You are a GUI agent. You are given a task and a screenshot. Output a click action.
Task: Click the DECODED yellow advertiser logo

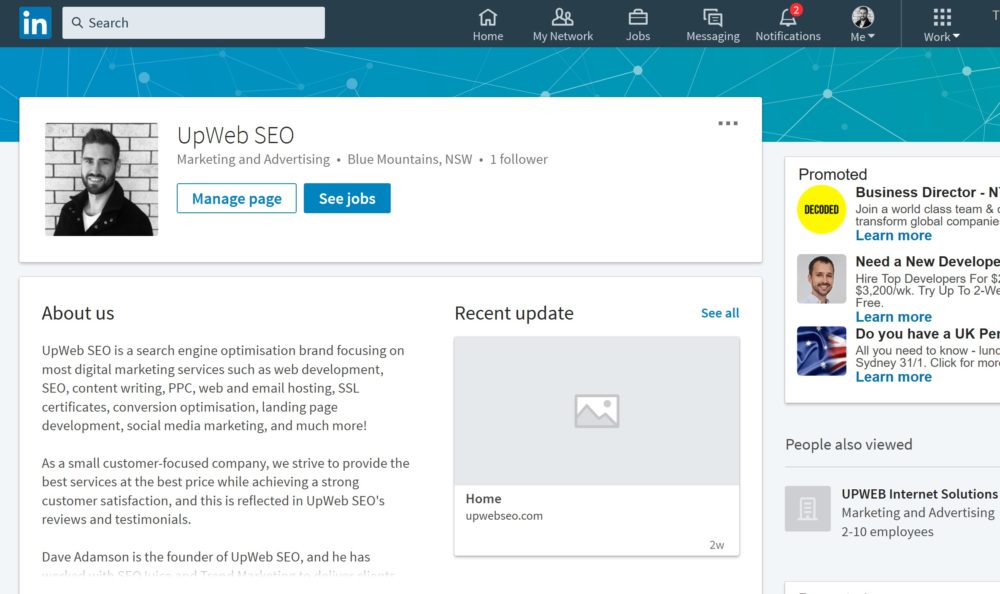pos(821,209)
